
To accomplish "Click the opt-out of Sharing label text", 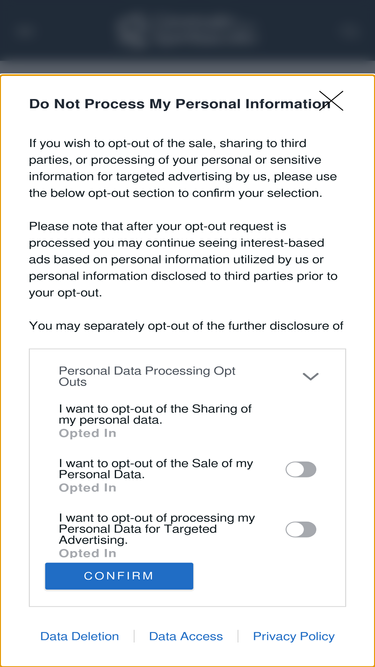I will click(155, 414).
